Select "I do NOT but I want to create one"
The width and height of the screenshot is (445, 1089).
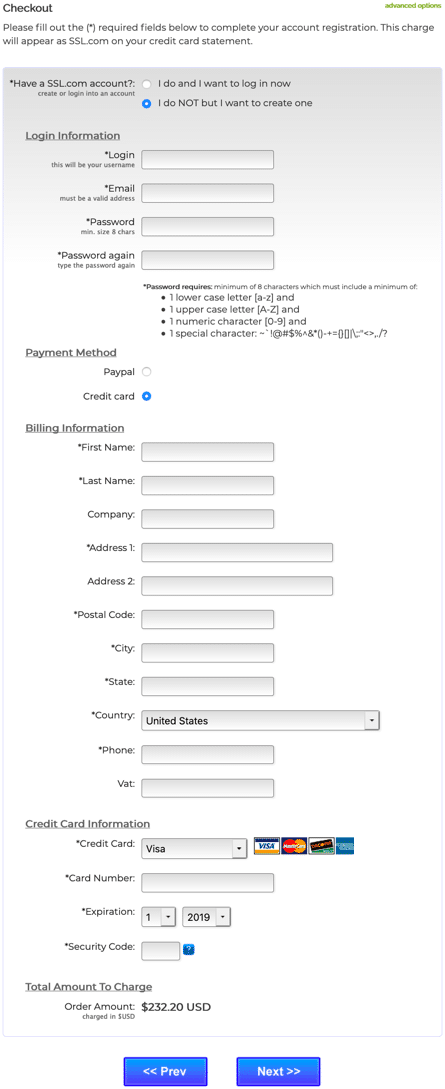[146, 103]
